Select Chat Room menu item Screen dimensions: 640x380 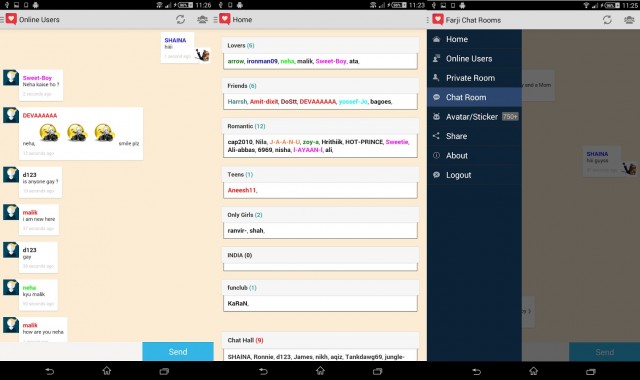pyautogui.click(x=474, y=97)
